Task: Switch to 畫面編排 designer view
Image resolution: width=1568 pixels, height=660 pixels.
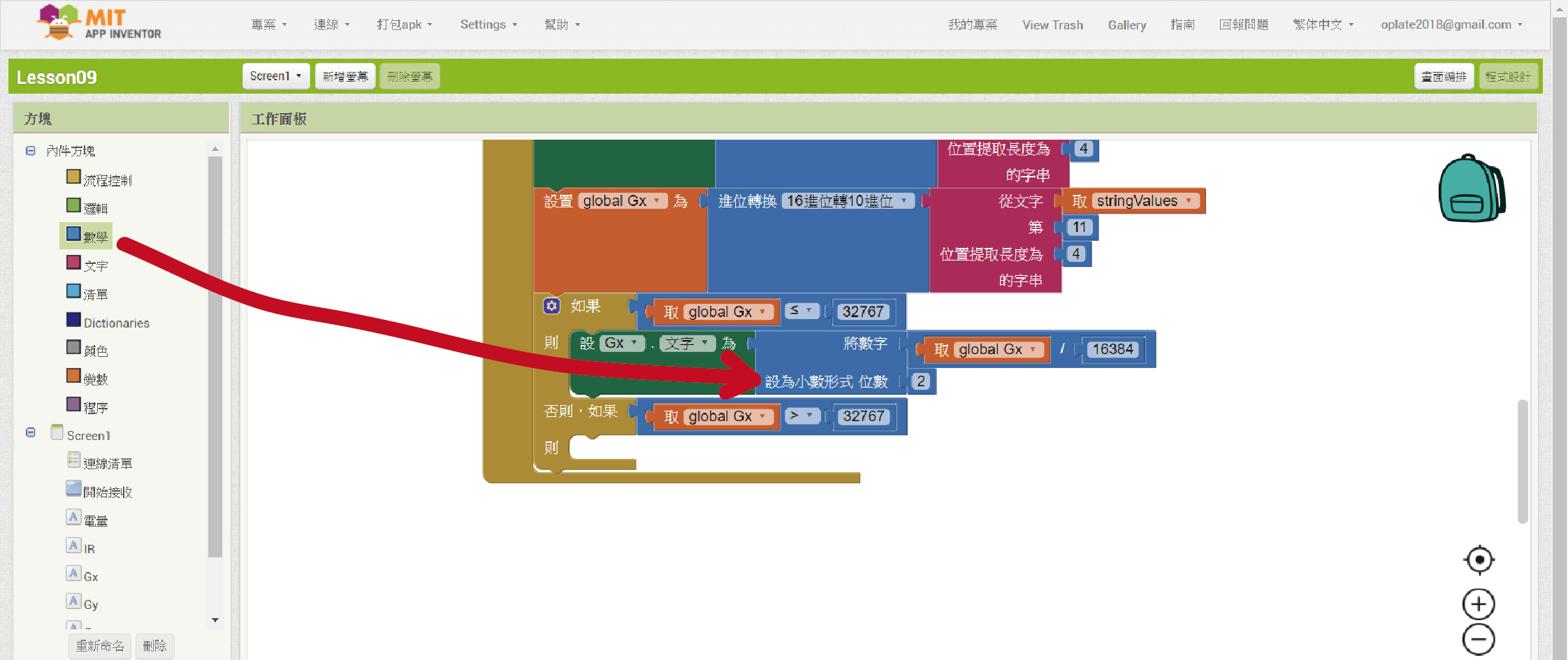Action: tap(1444, 76)
